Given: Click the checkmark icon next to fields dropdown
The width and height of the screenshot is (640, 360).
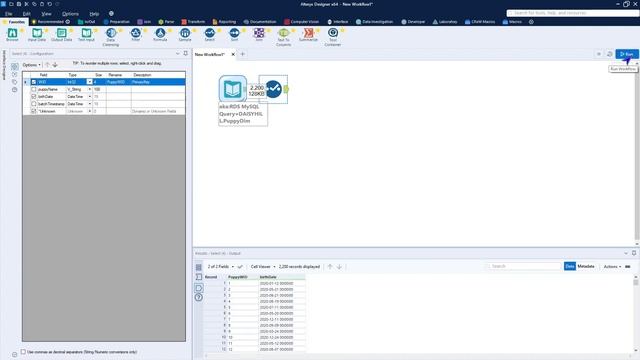Looking at the screenshot, I should [x=240, y=267].
